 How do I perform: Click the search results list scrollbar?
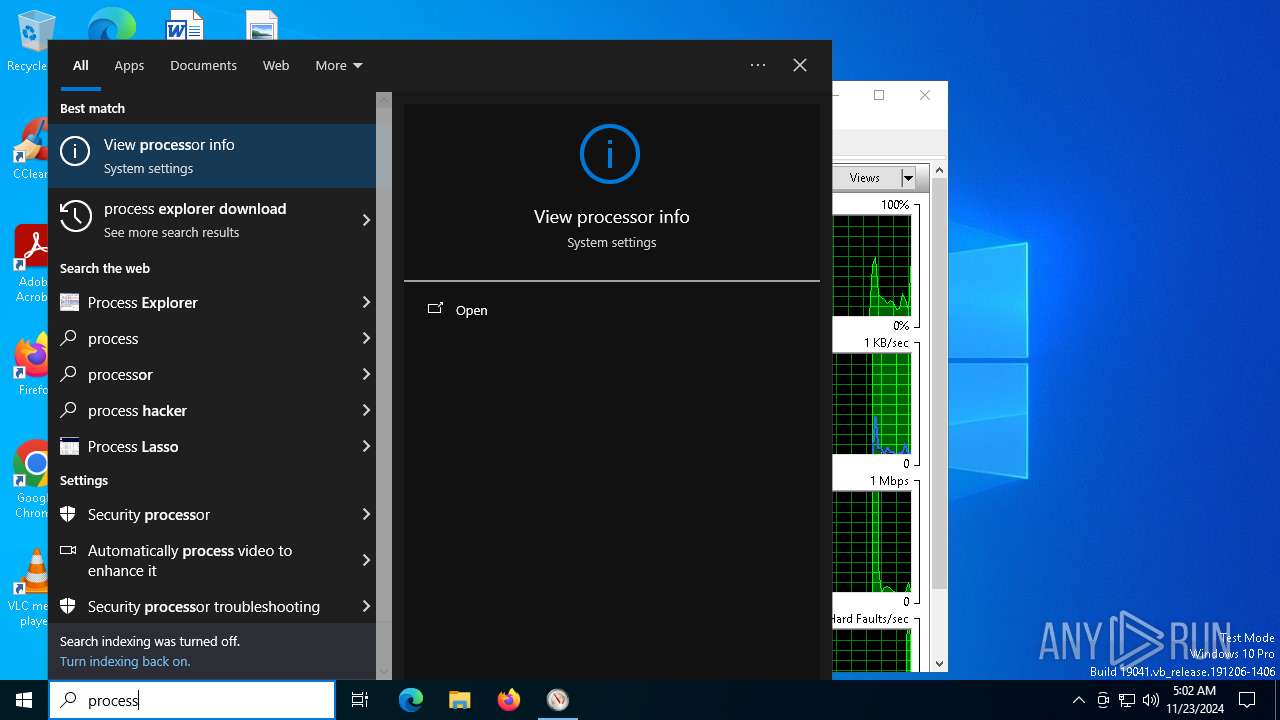pos(384,387)
